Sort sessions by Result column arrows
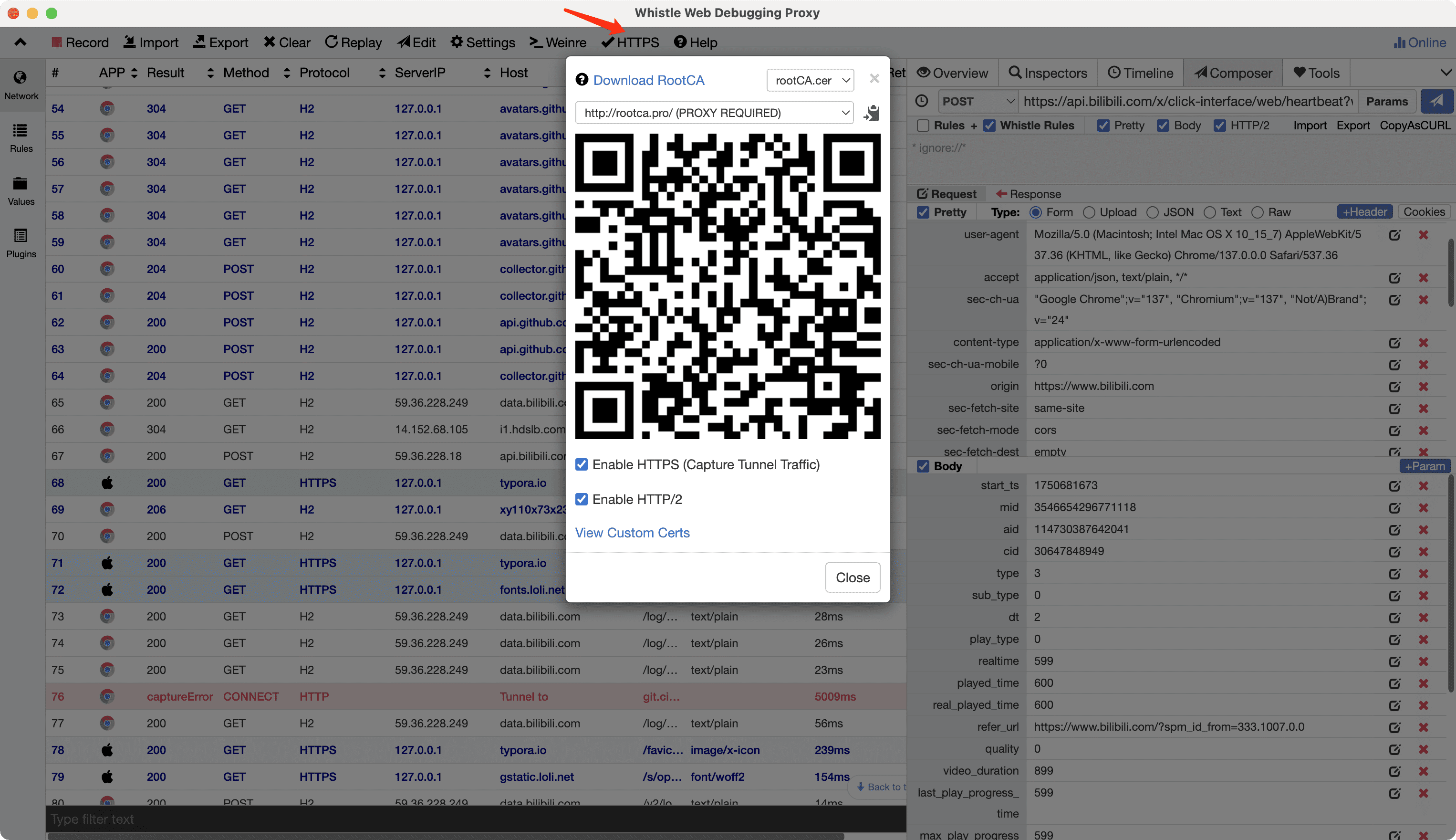 click(210, 73)
